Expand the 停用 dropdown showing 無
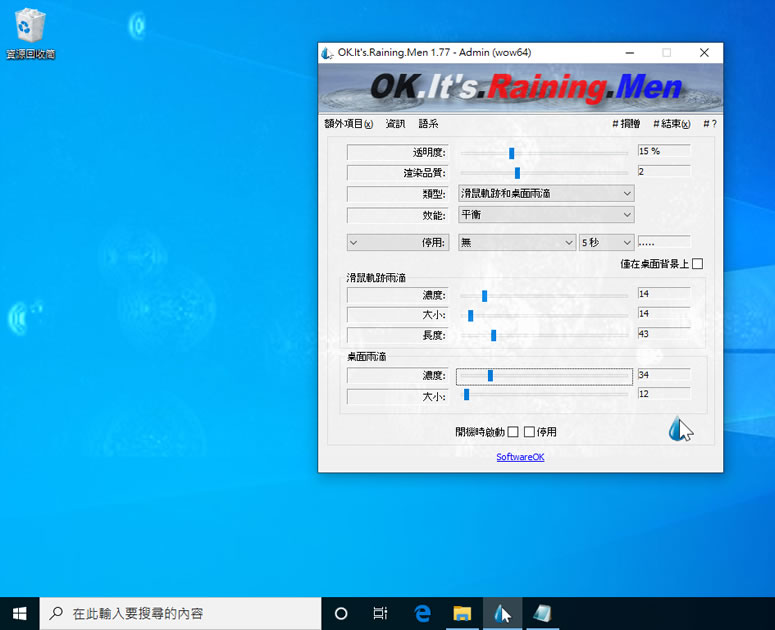Viewport: 775px width, 630px height. (517, 242)
